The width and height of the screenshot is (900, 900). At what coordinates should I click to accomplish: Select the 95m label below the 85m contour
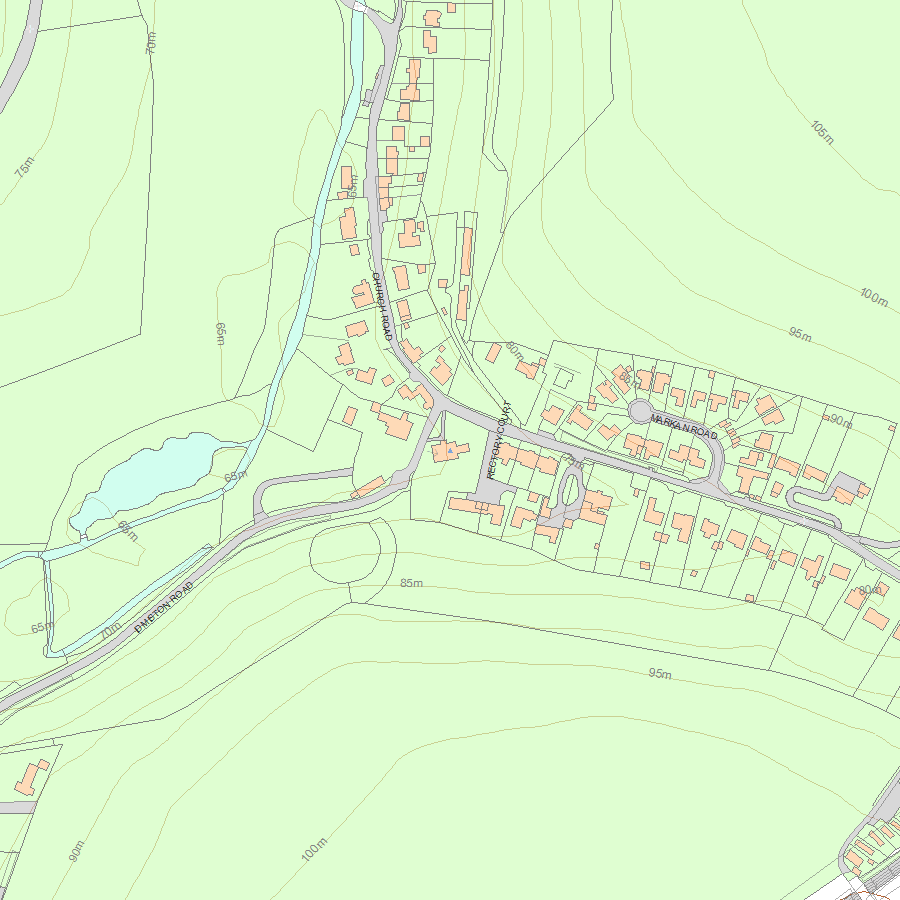(660, 673)
